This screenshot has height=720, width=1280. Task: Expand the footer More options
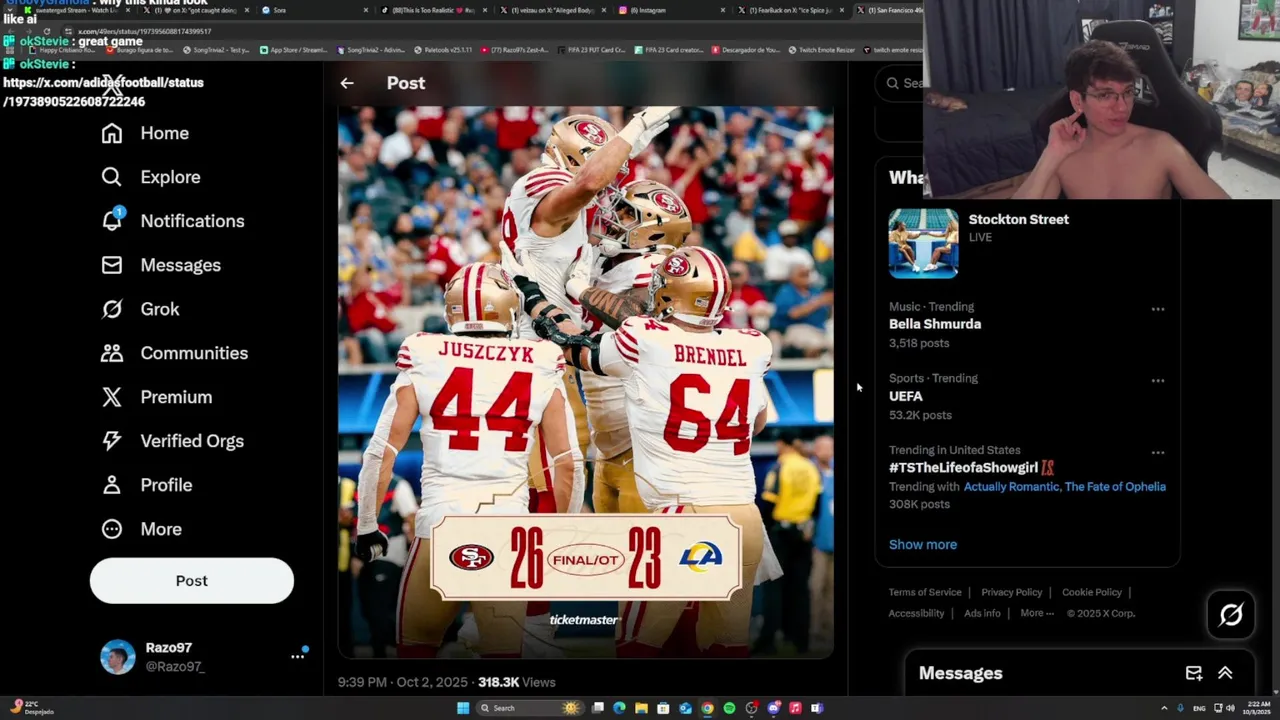click(x=1037, y=613)
